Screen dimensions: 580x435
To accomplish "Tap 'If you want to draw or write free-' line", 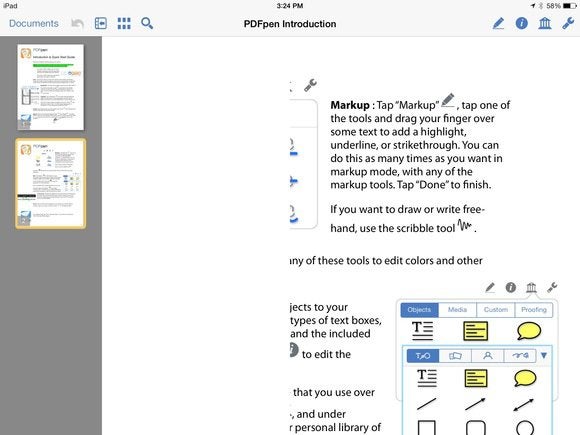I will pyautogui.click(x=407, y=209).
